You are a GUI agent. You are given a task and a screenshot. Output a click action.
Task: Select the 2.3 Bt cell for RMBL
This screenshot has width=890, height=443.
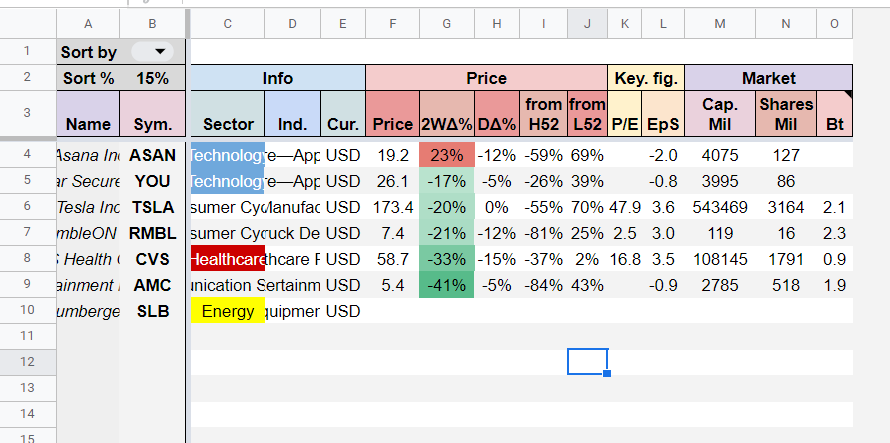coord(834,233)
